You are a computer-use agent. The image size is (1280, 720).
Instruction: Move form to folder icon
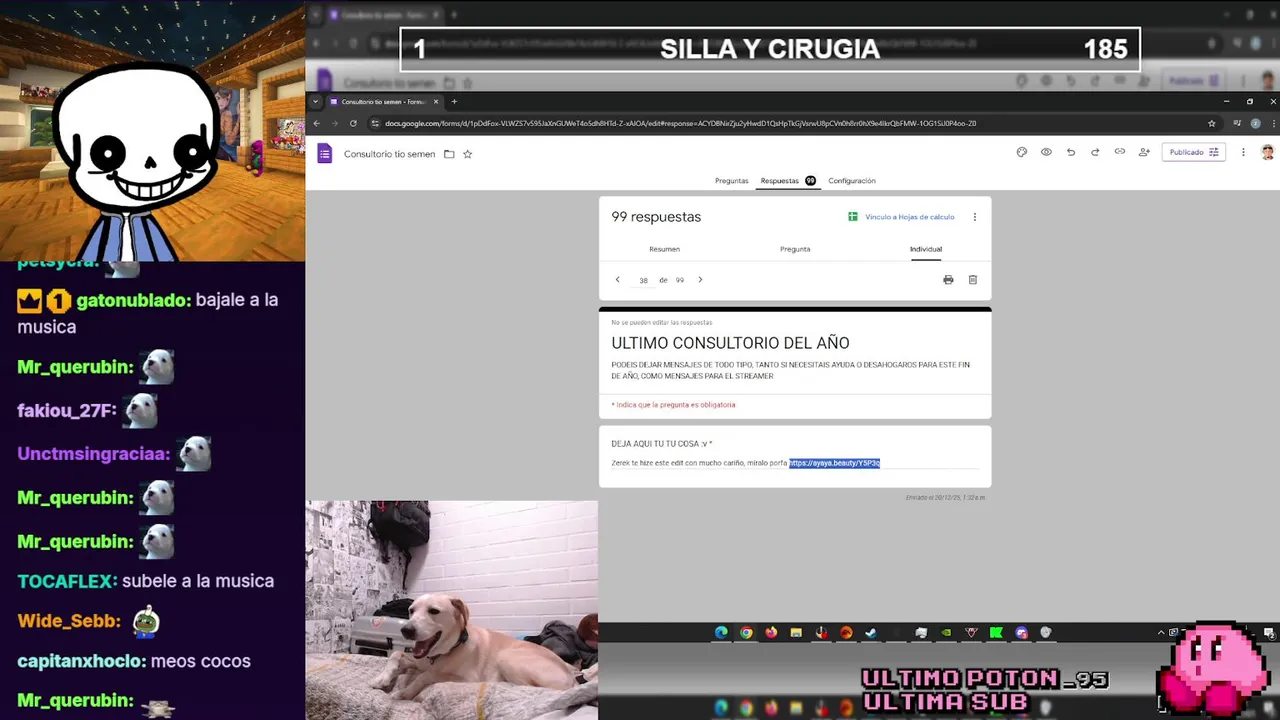(x=449, y=154)
